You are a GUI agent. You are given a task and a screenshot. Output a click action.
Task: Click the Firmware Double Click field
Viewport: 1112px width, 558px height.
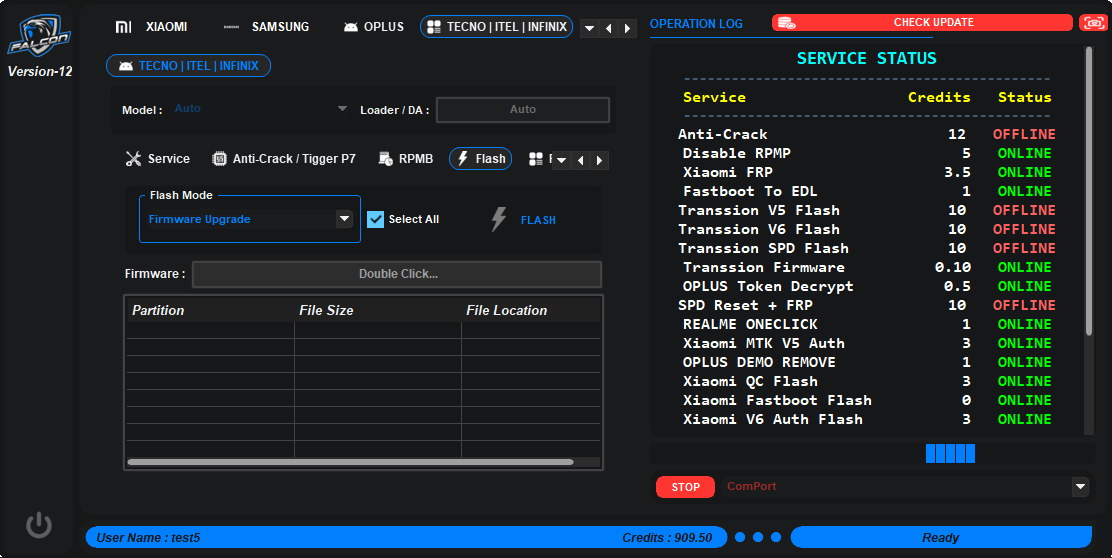(397, 274)
